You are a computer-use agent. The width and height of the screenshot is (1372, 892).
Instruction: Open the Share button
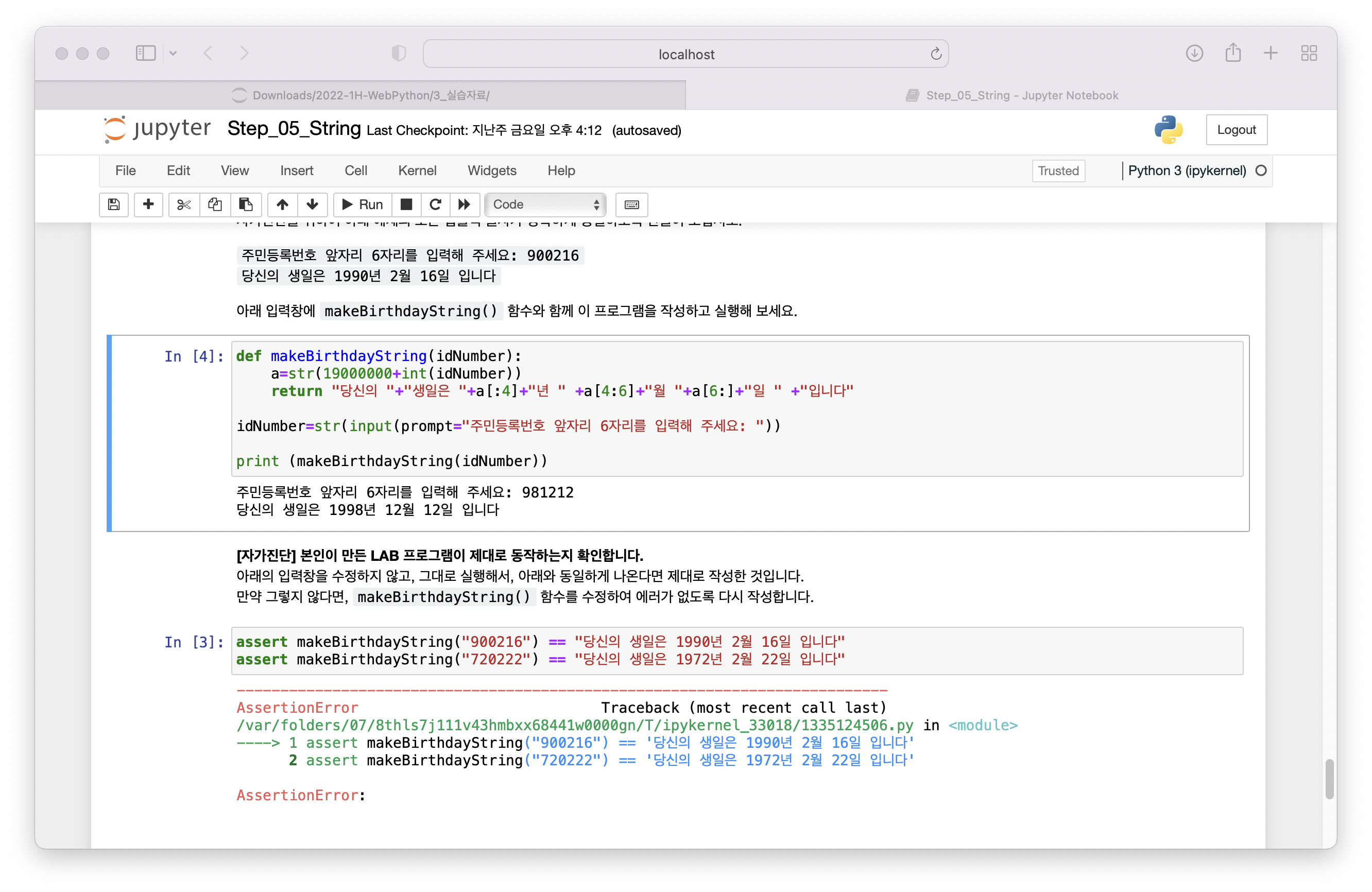(1233, 53)
